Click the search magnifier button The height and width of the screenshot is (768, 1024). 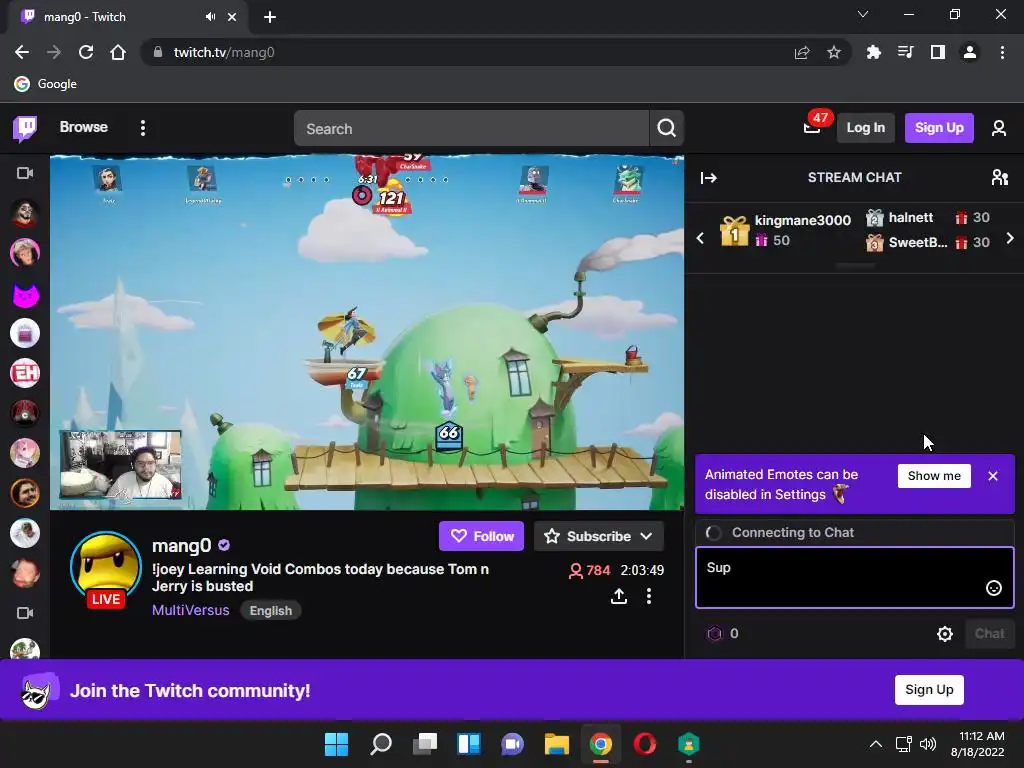click(666, 128)
